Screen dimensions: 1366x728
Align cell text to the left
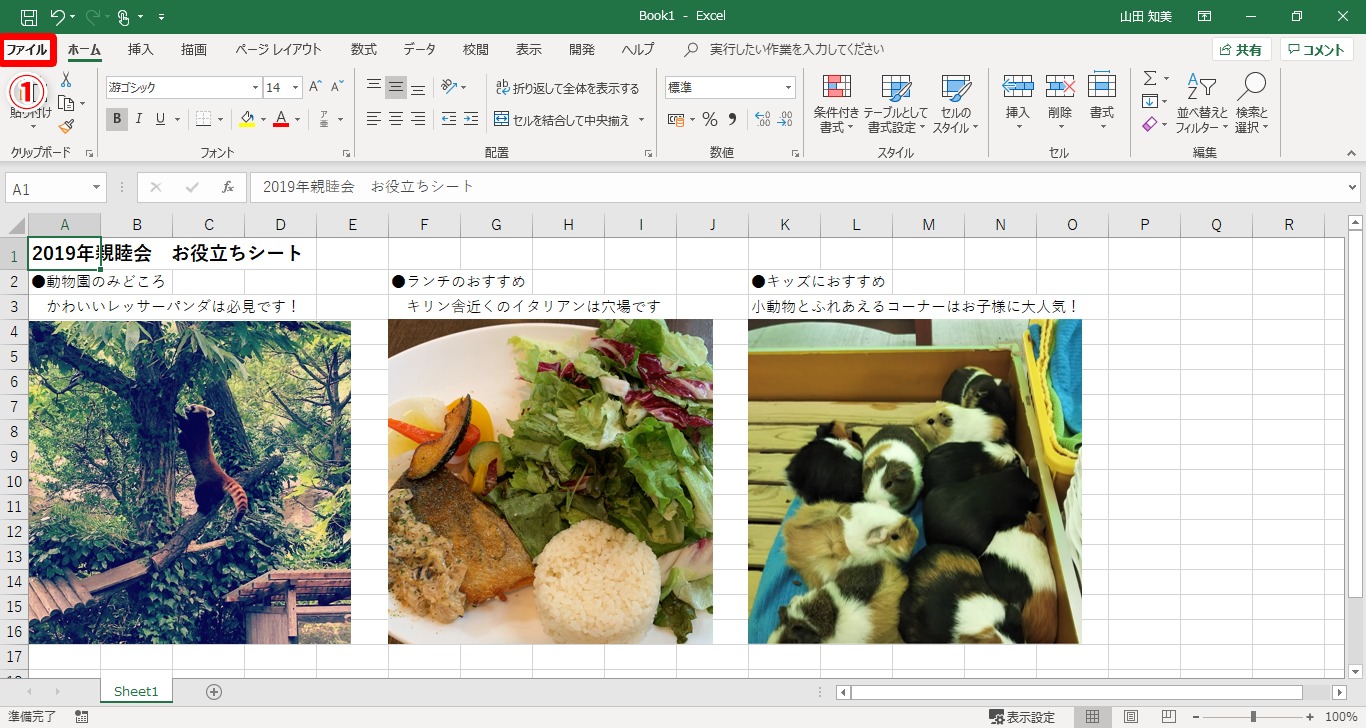click(x=374, y=119)
